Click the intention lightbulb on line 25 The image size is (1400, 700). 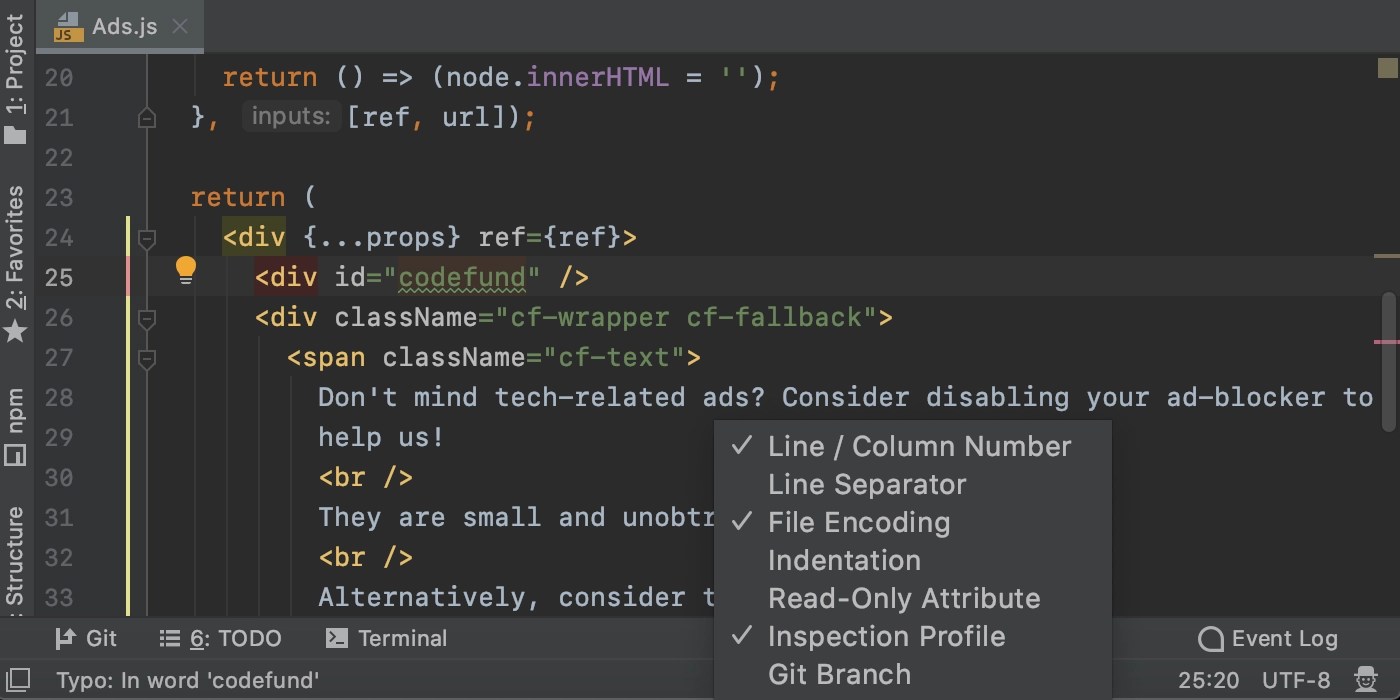click(186, 271)
